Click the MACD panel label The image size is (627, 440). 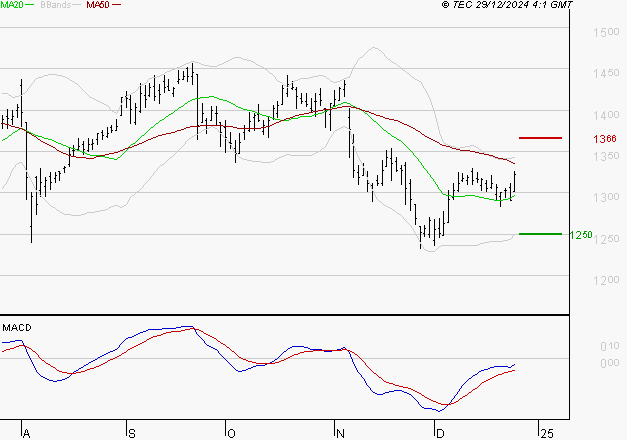pos(17,328)
